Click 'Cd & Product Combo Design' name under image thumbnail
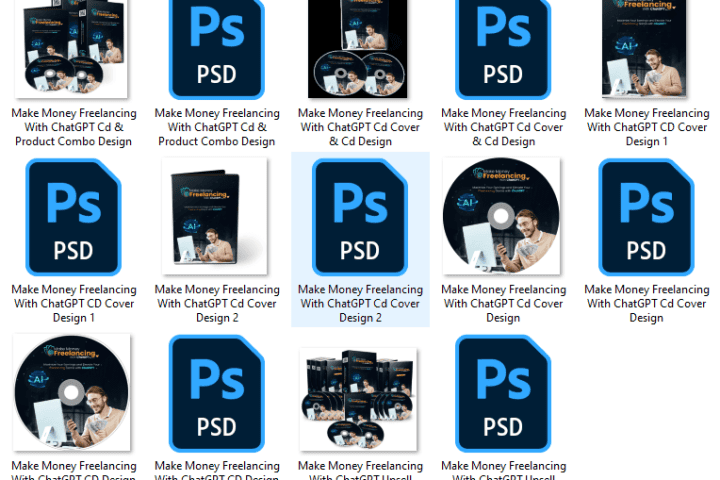 (x=74, y=127)
